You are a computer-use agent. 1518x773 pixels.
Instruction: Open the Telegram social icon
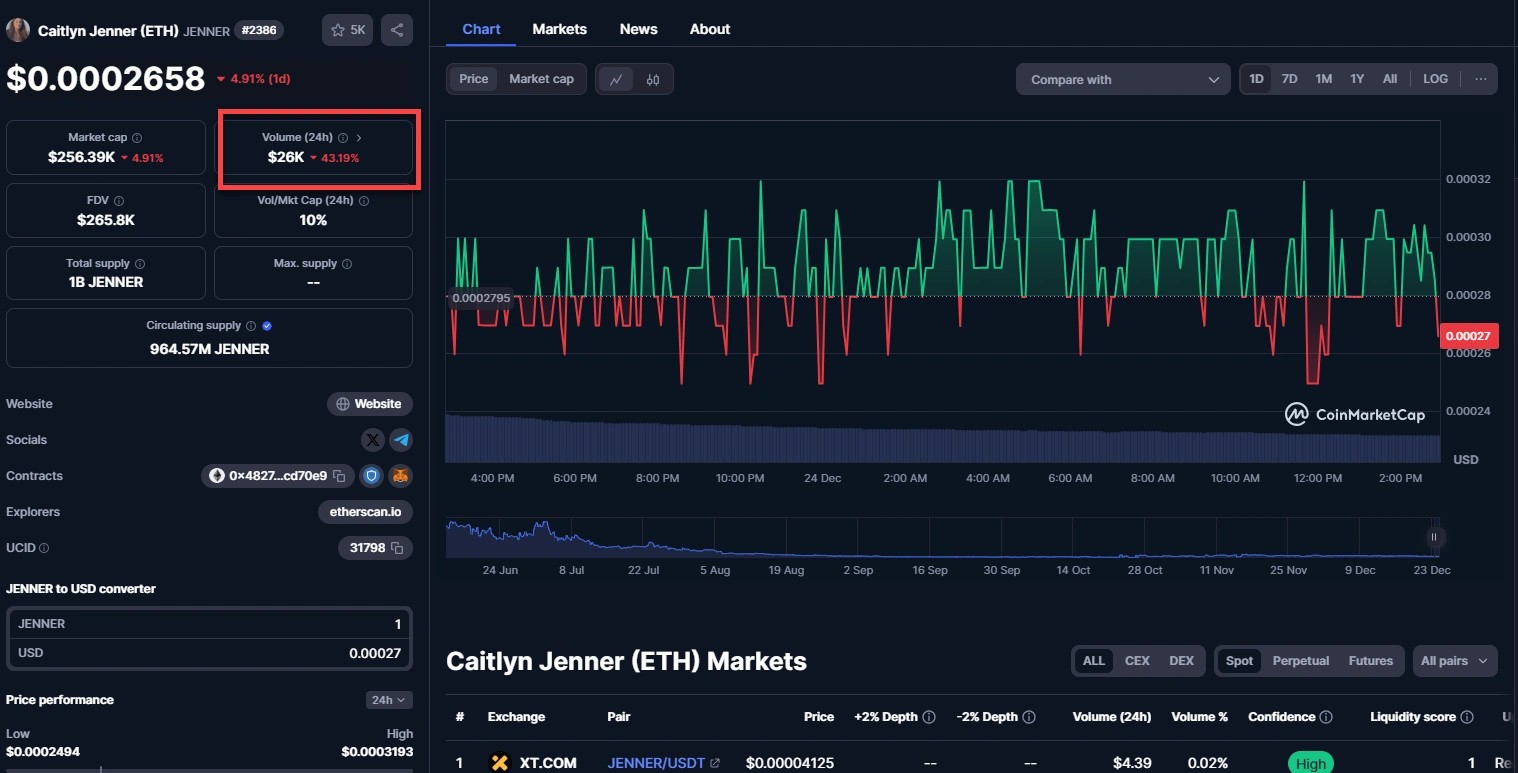[401, 440]
